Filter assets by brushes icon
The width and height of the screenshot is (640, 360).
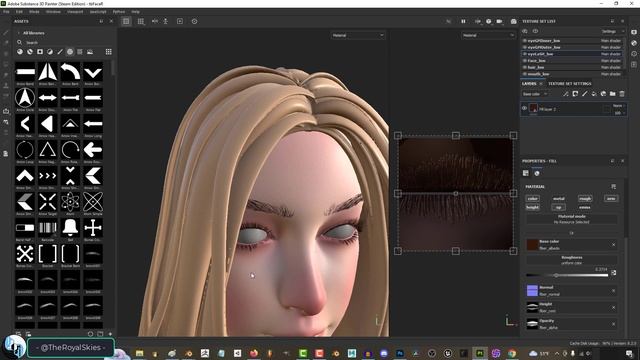tap(60, 52)
